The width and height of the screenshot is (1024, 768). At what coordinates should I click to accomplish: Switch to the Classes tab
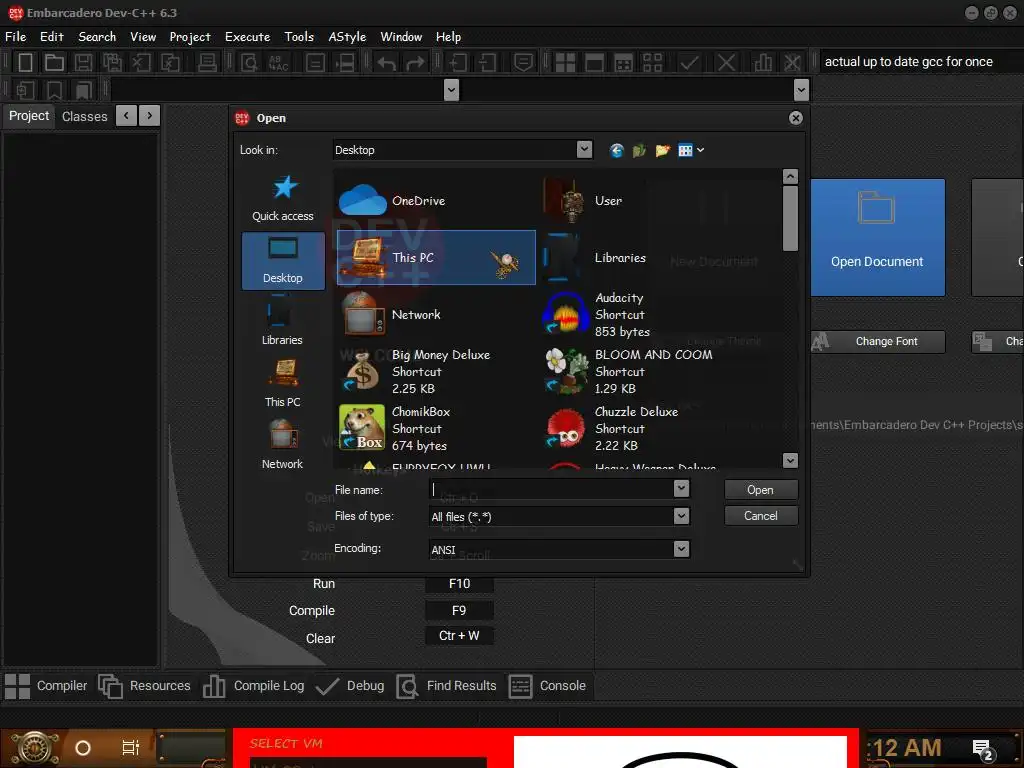84,116
